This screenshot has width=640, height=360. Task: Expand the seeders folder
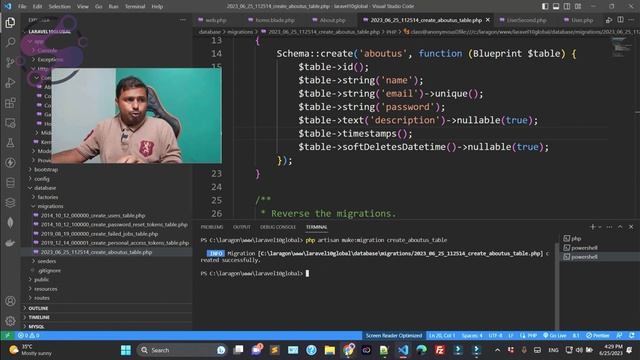(47, 261)
